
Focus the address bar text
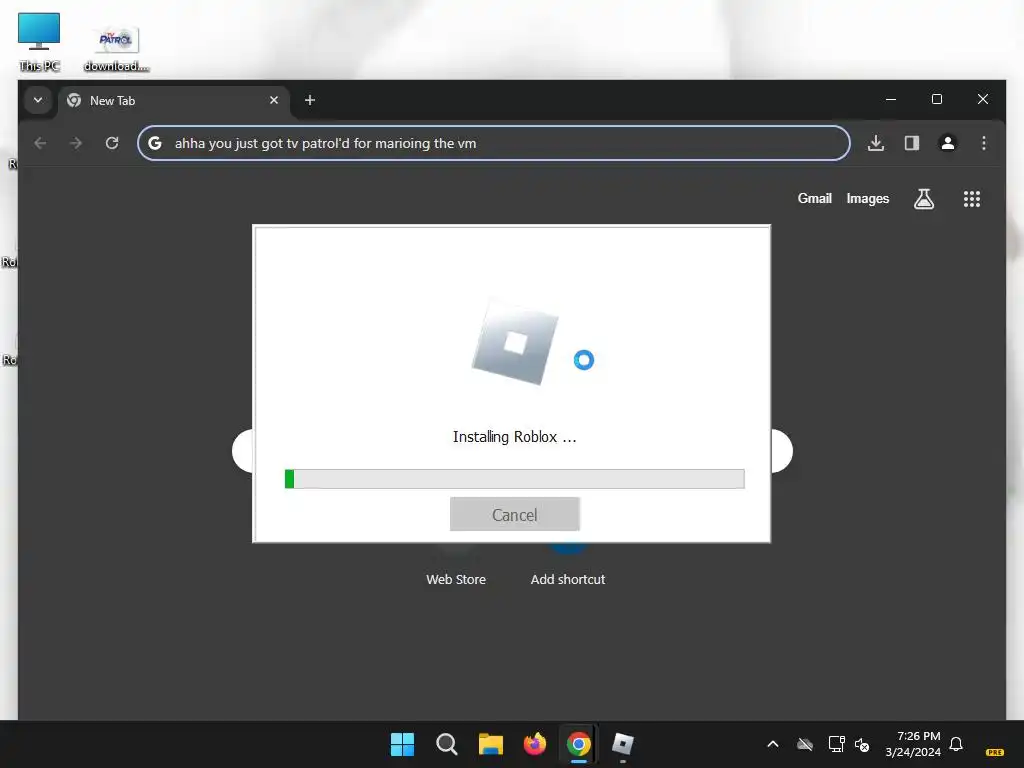coord(325,143)
